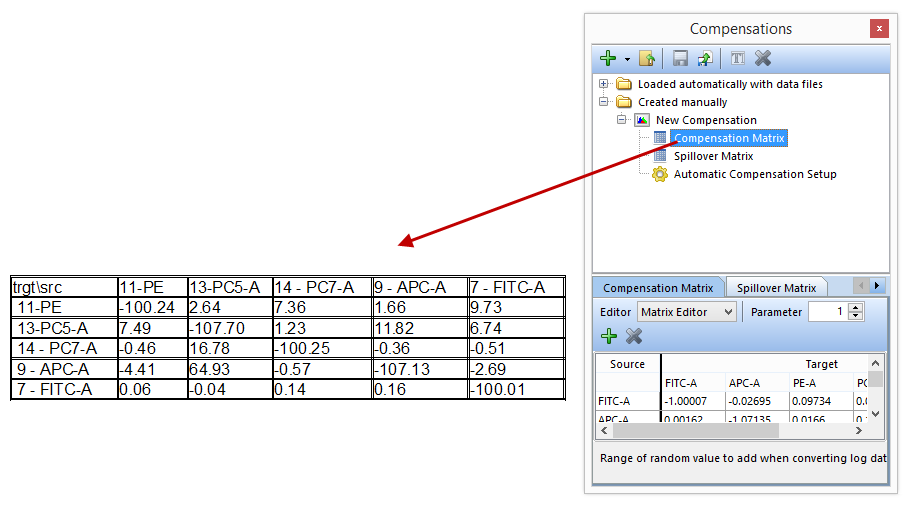Select the Compensation Matrix tab
This screenshot has width=908, height=505.
point(658,288)
